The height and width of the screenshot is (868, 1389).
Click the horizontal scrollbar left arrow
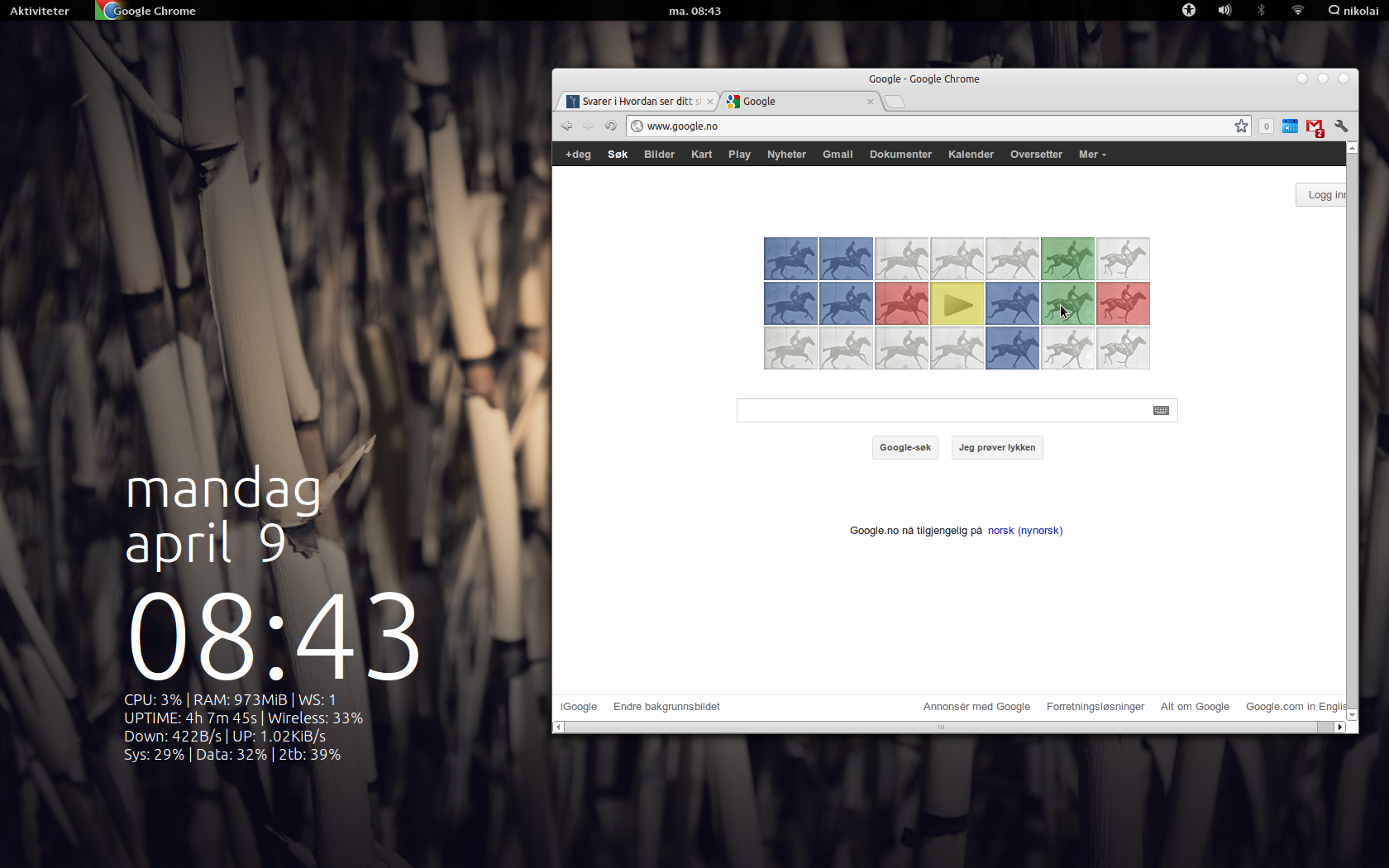click(x=558, y=727)
